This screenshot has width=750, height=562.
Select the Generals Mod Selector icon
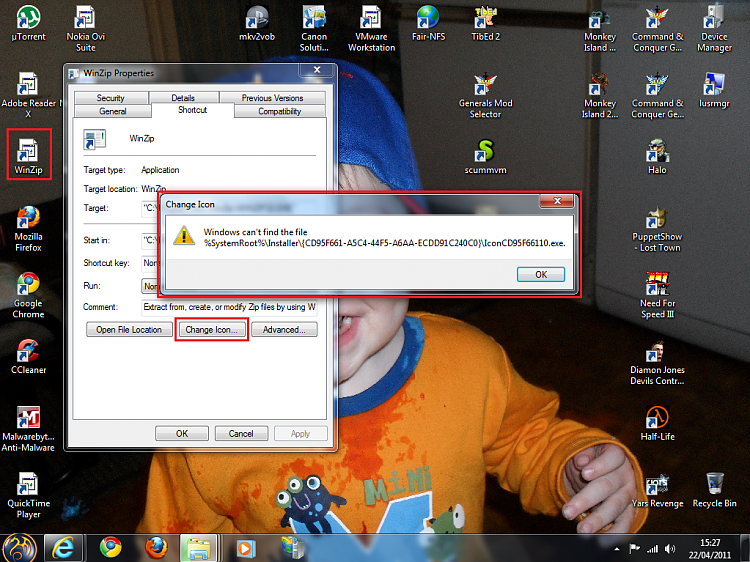485,96
